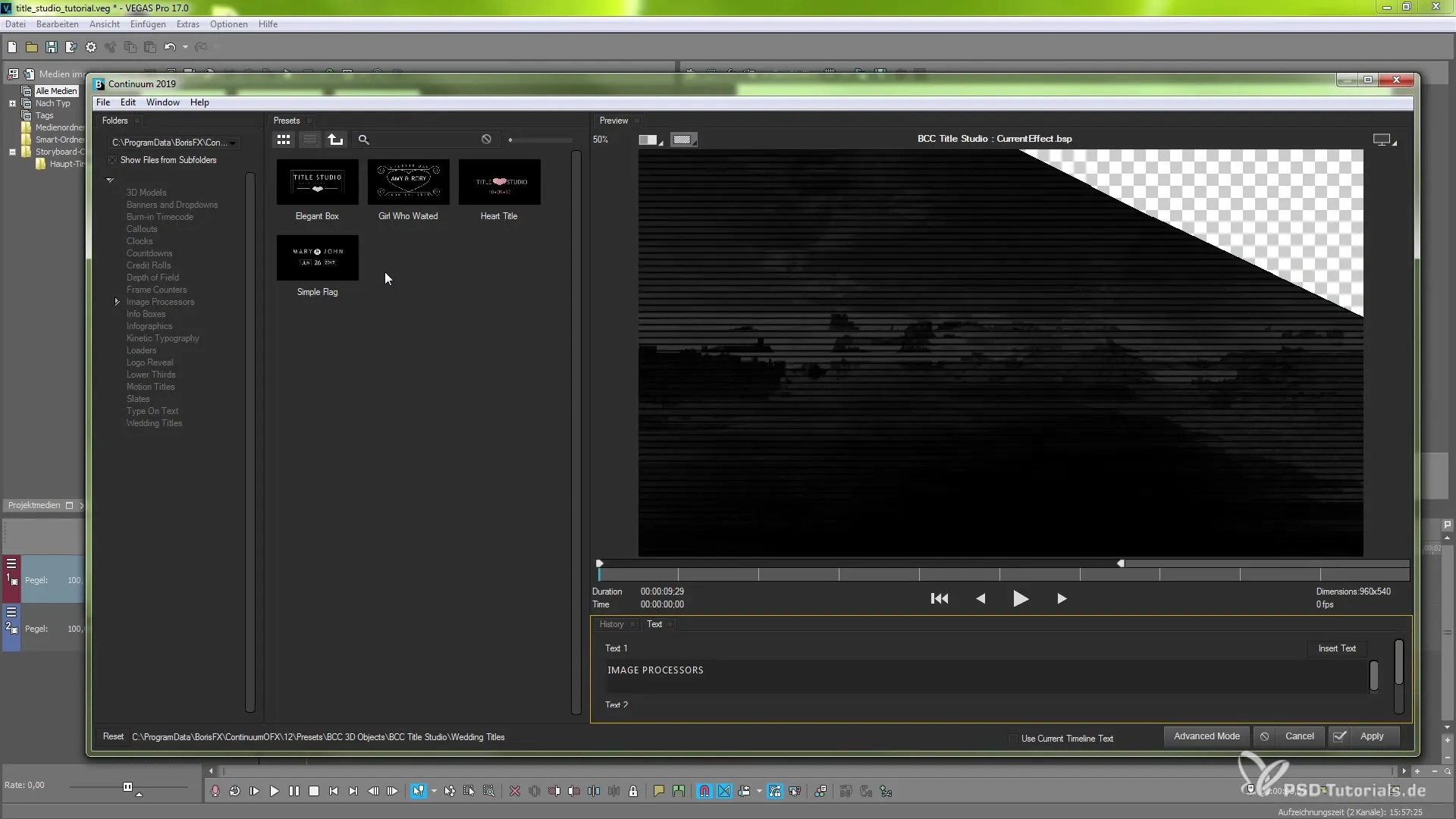Select the normal edit tool
The image size is (1456, 819).
point(419,791)
